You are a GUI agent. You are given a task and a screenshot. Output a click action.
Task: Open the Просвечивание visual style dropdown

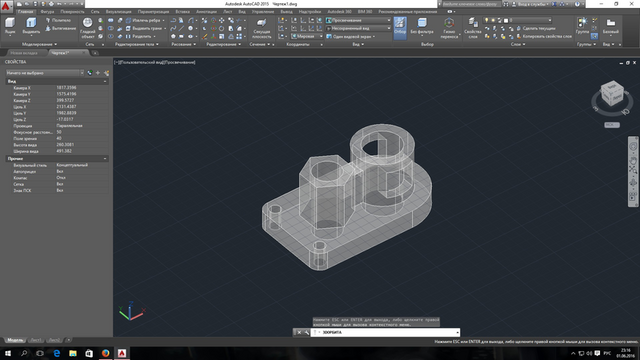[x=358, y=20]
